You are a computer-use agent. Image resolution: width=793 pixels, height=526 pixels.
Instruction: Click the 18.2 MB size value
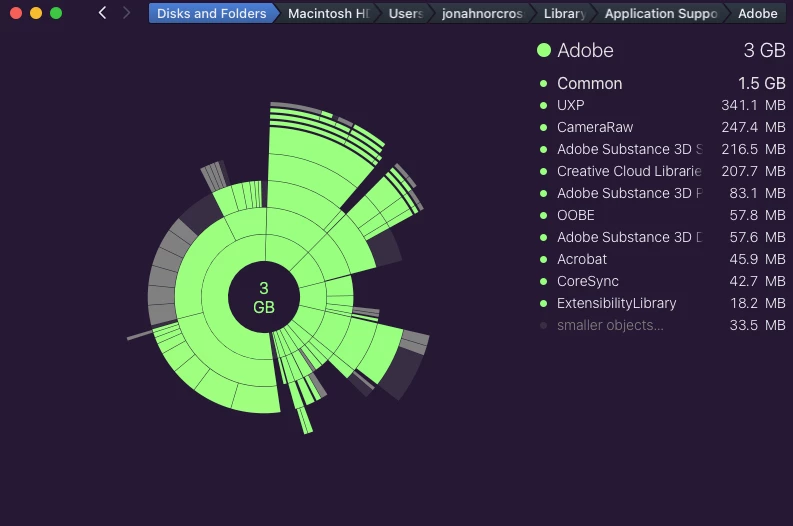point(758,303)
